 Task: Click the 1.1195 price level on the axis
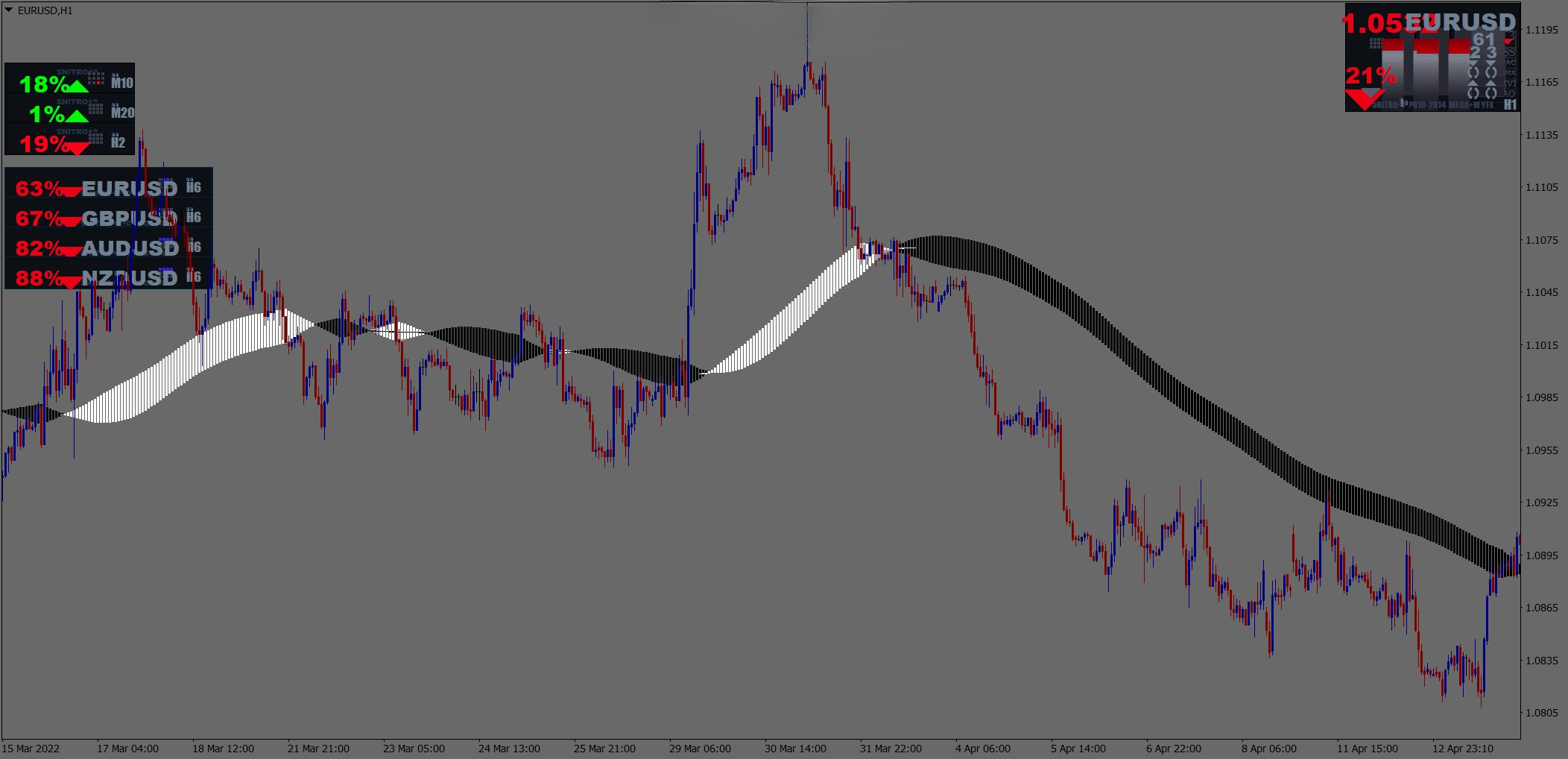point(1542,30)
